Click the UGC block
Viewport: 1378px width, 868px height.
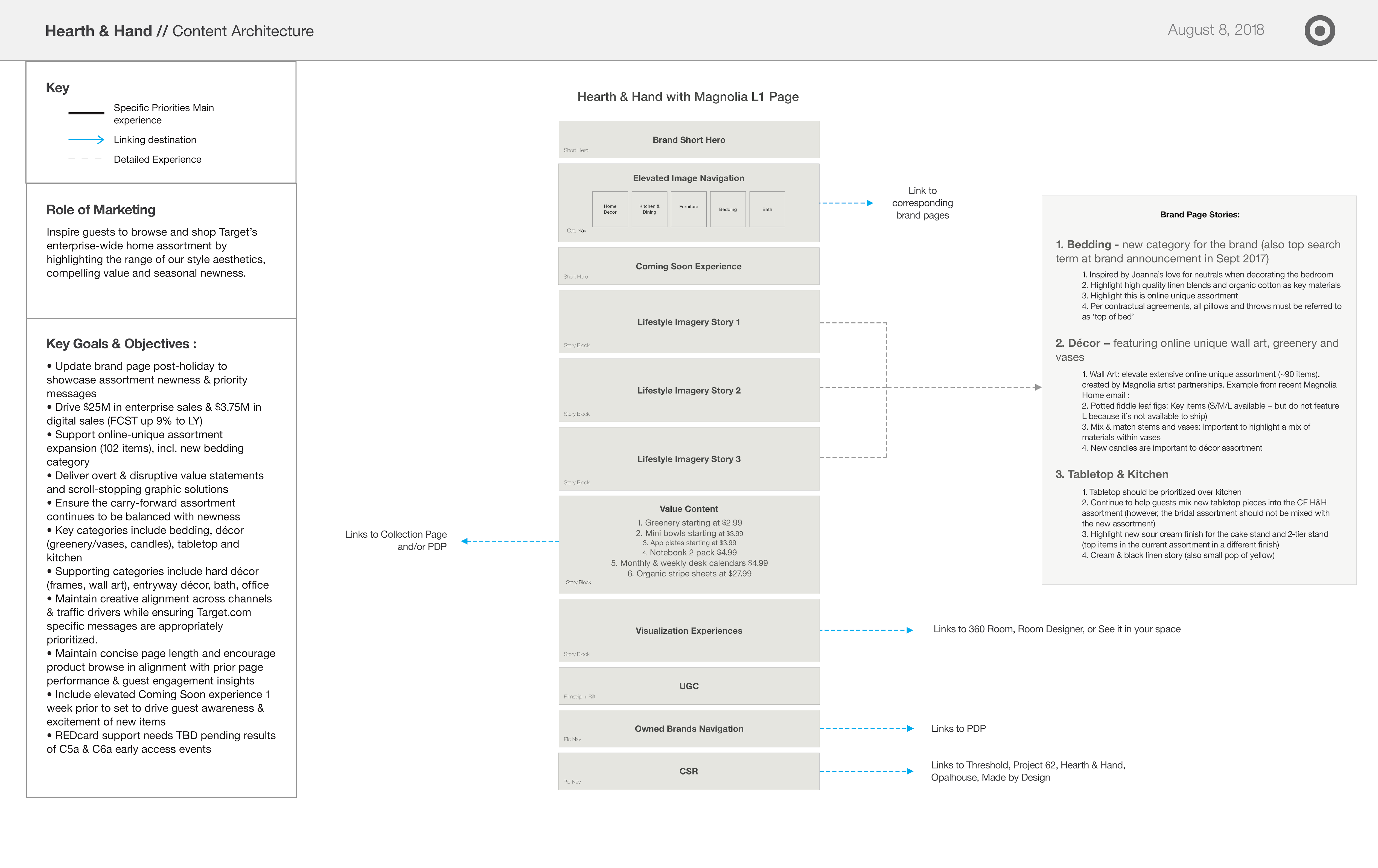click(689, 686)
